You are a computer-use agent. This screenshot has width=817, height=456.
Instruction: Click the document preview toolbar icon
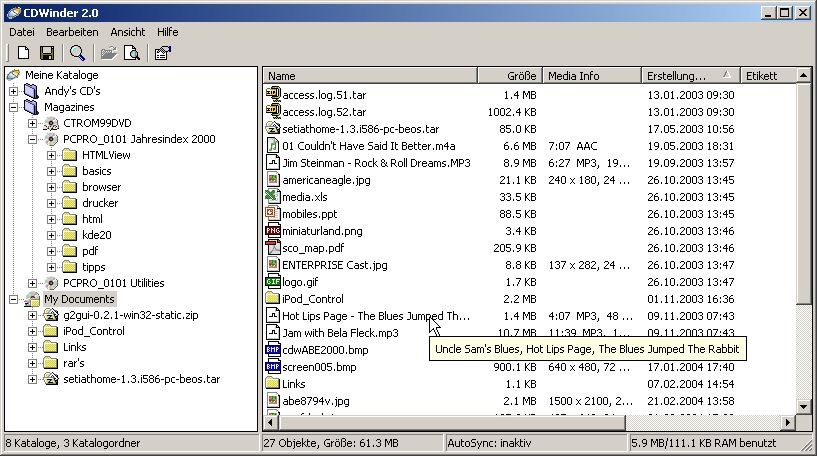pos(131,53)
